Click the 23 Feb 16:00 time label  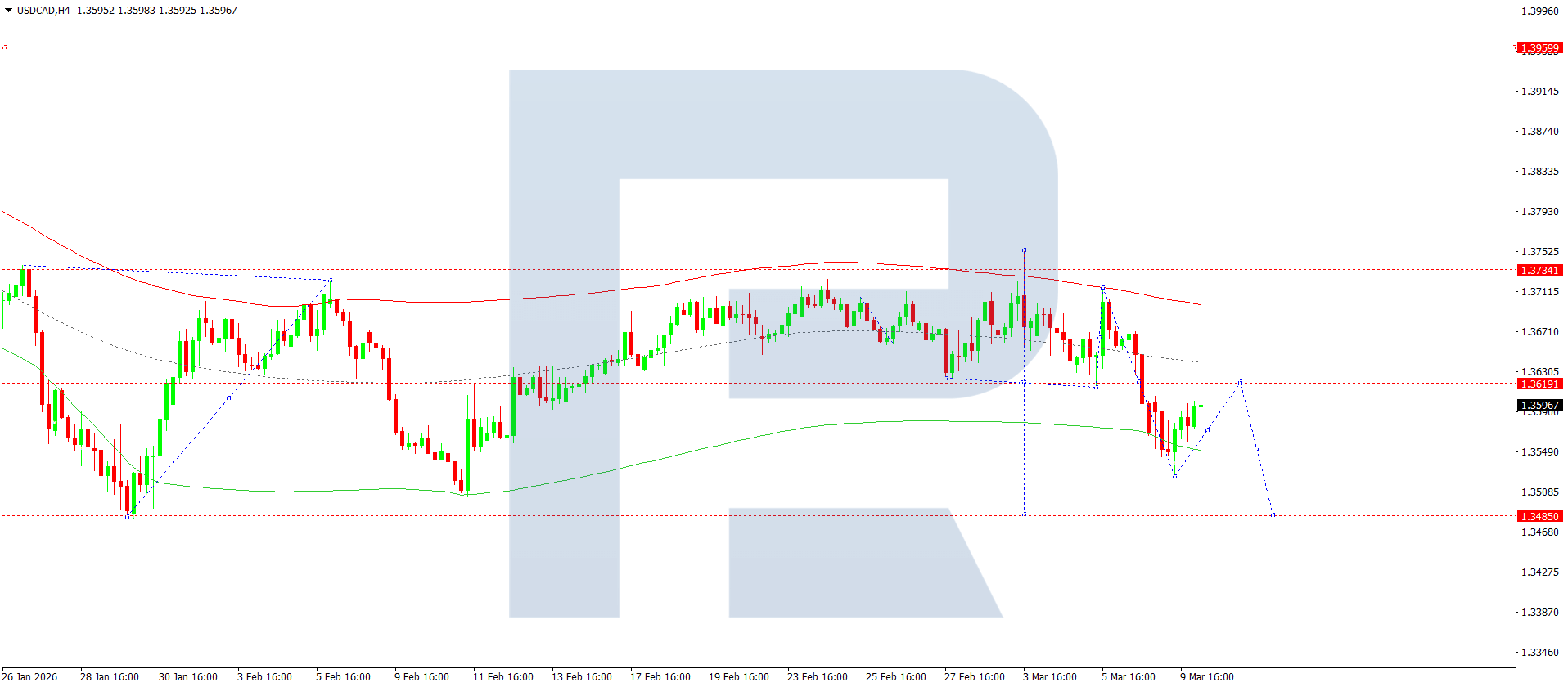pyautogui.click(x=817, y=676)
